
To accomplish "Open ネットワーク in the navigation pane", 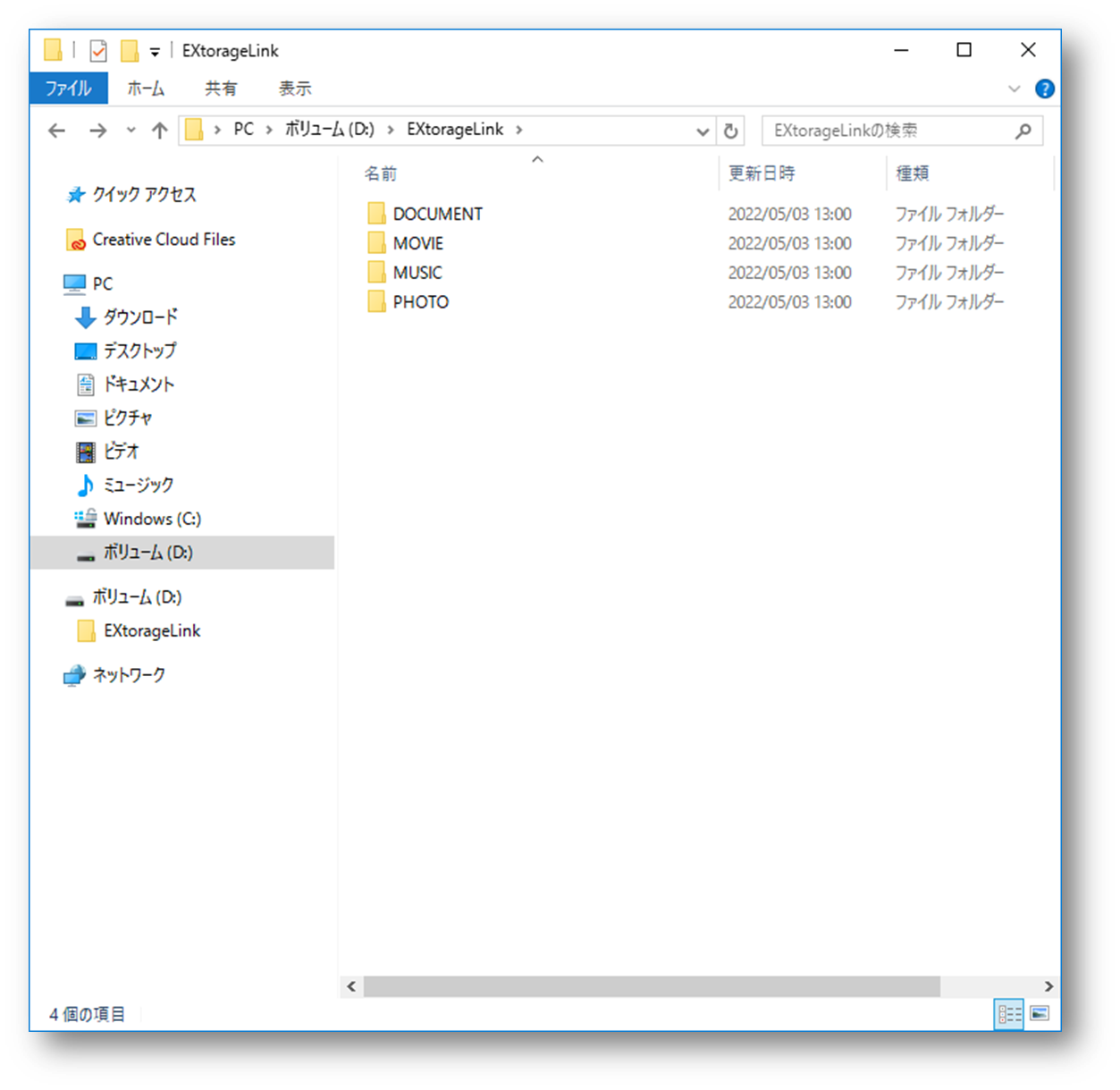I will pyautogui.click(x=129, y=675).
